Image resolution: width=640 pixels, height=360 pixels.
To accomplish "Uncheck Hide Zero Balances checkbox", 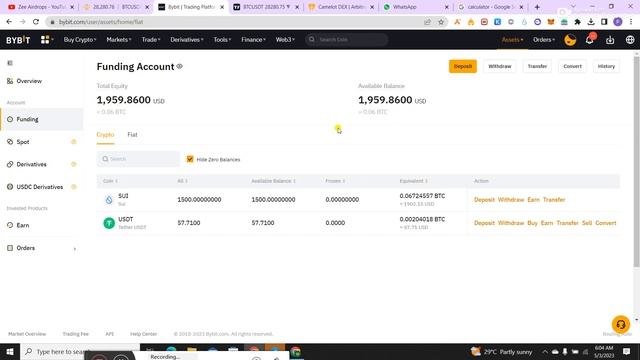I will 190,159.
